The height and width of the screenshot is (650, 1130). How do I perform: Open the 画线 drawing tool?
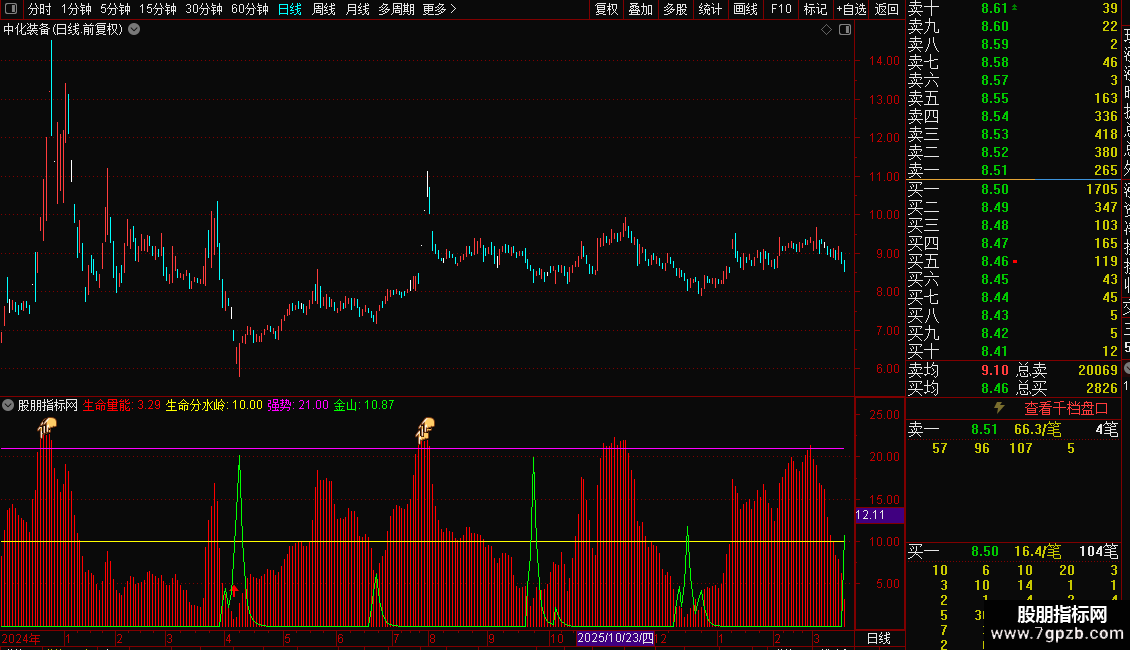[745, 9]
